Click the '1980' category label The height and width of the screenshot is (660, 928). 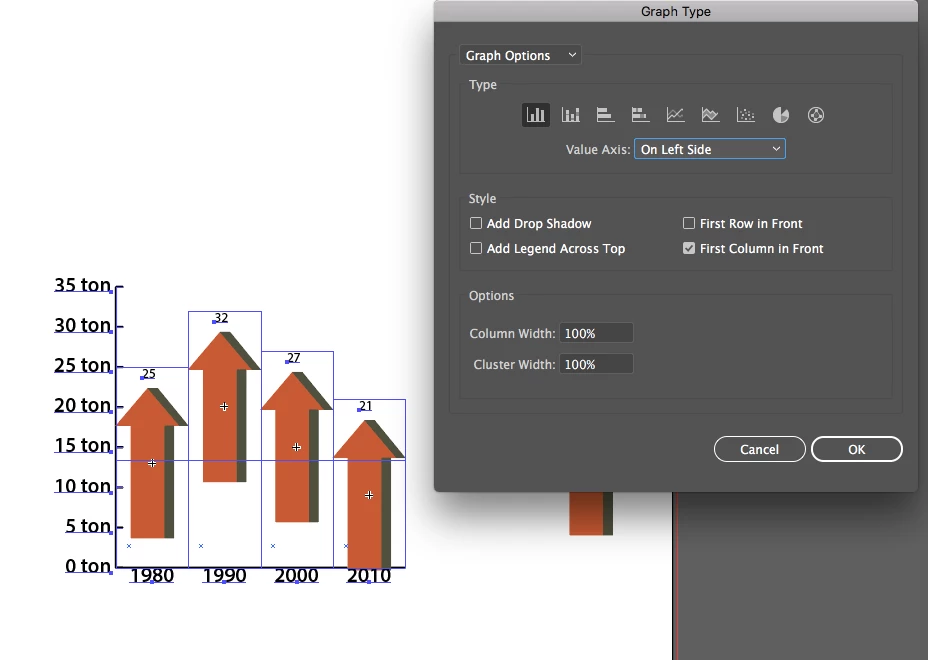[152, 575]
